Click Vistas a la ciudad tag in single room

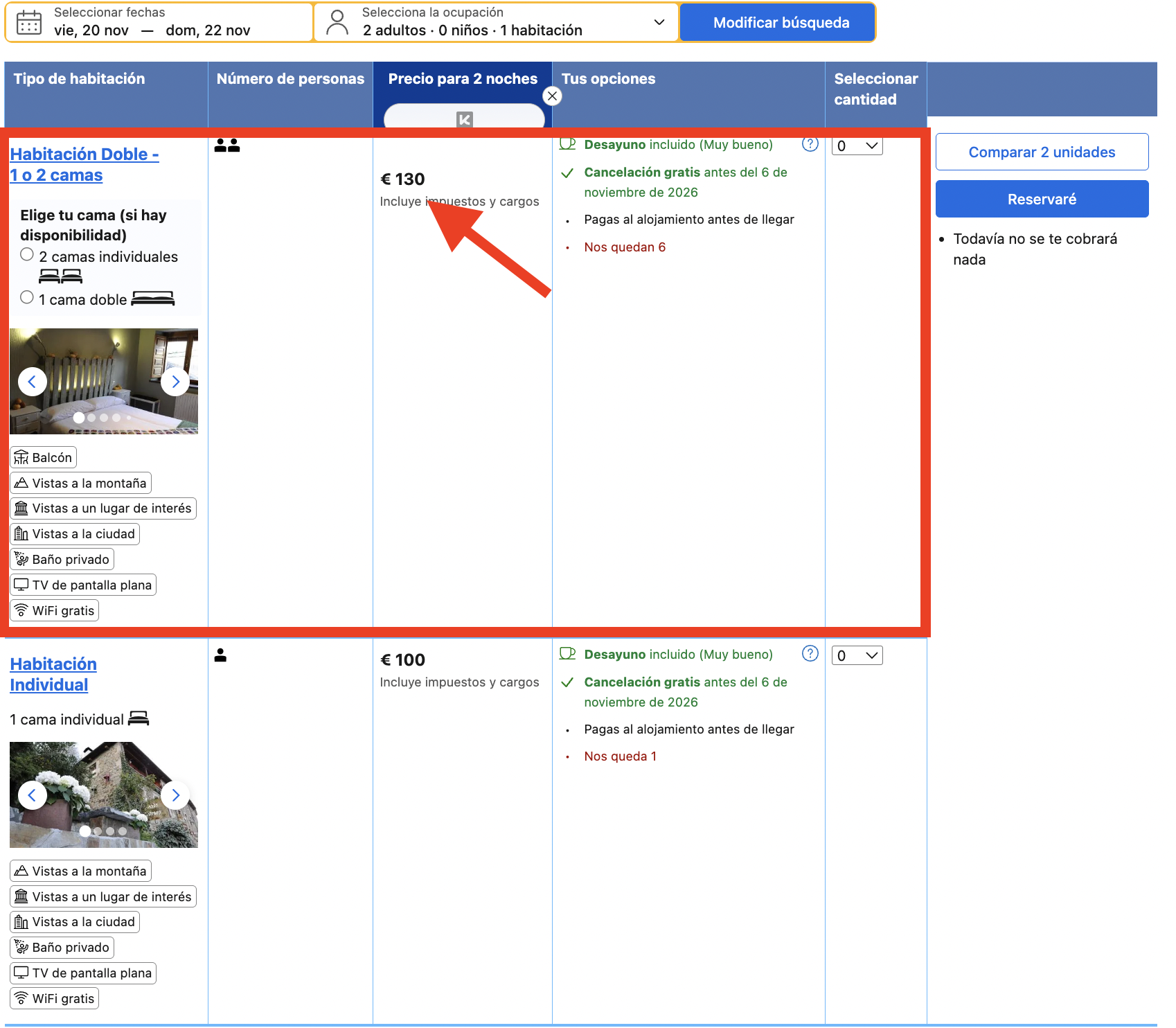coord(75,921)
